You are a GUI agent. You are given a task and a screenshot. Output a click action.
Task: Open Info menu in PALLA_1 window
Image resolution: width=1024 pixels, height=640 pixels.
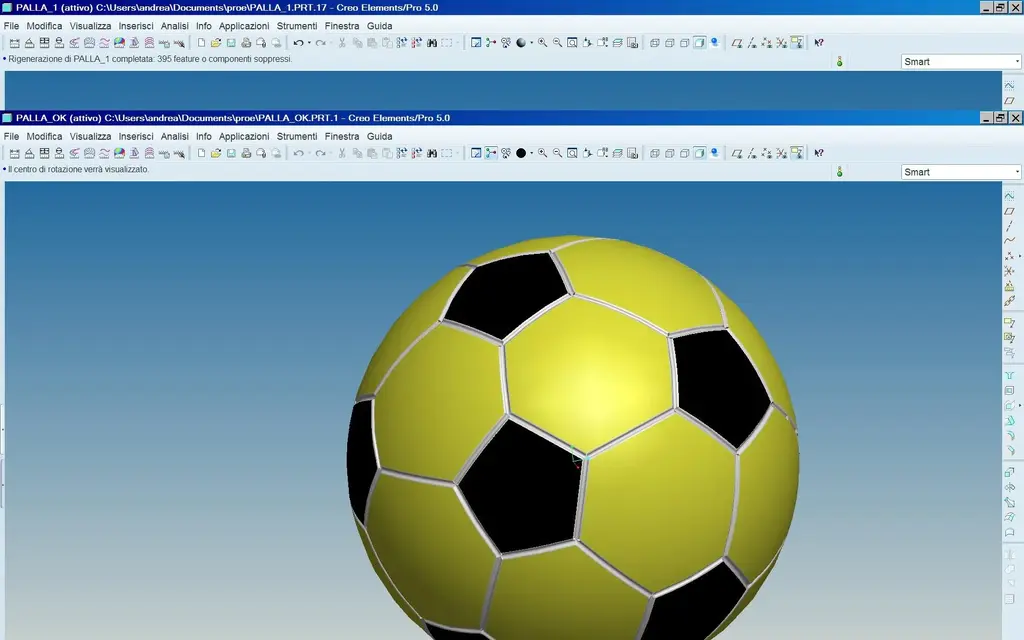(204, 26)
